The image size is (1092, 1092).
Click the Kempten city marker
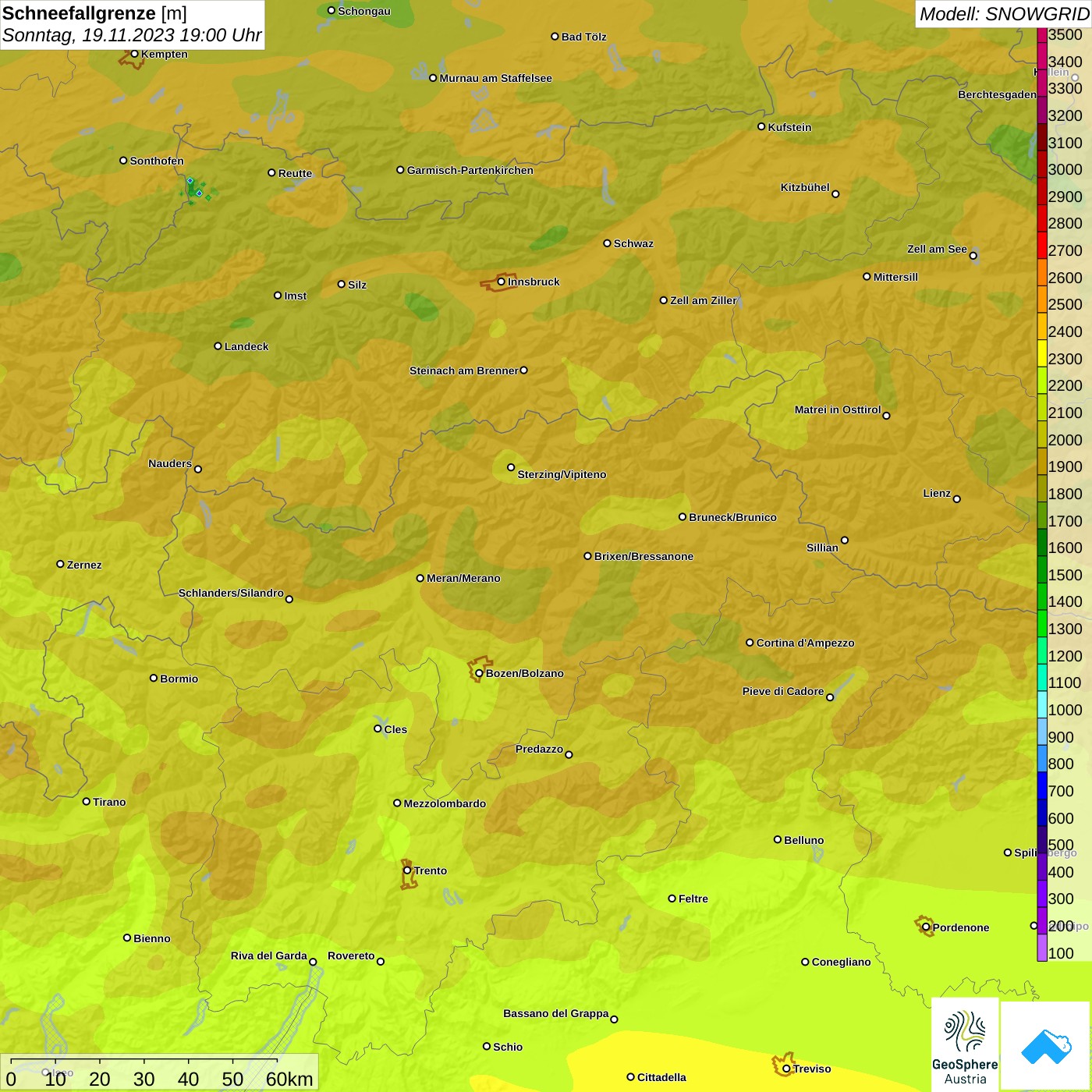[x=134, y=54]
